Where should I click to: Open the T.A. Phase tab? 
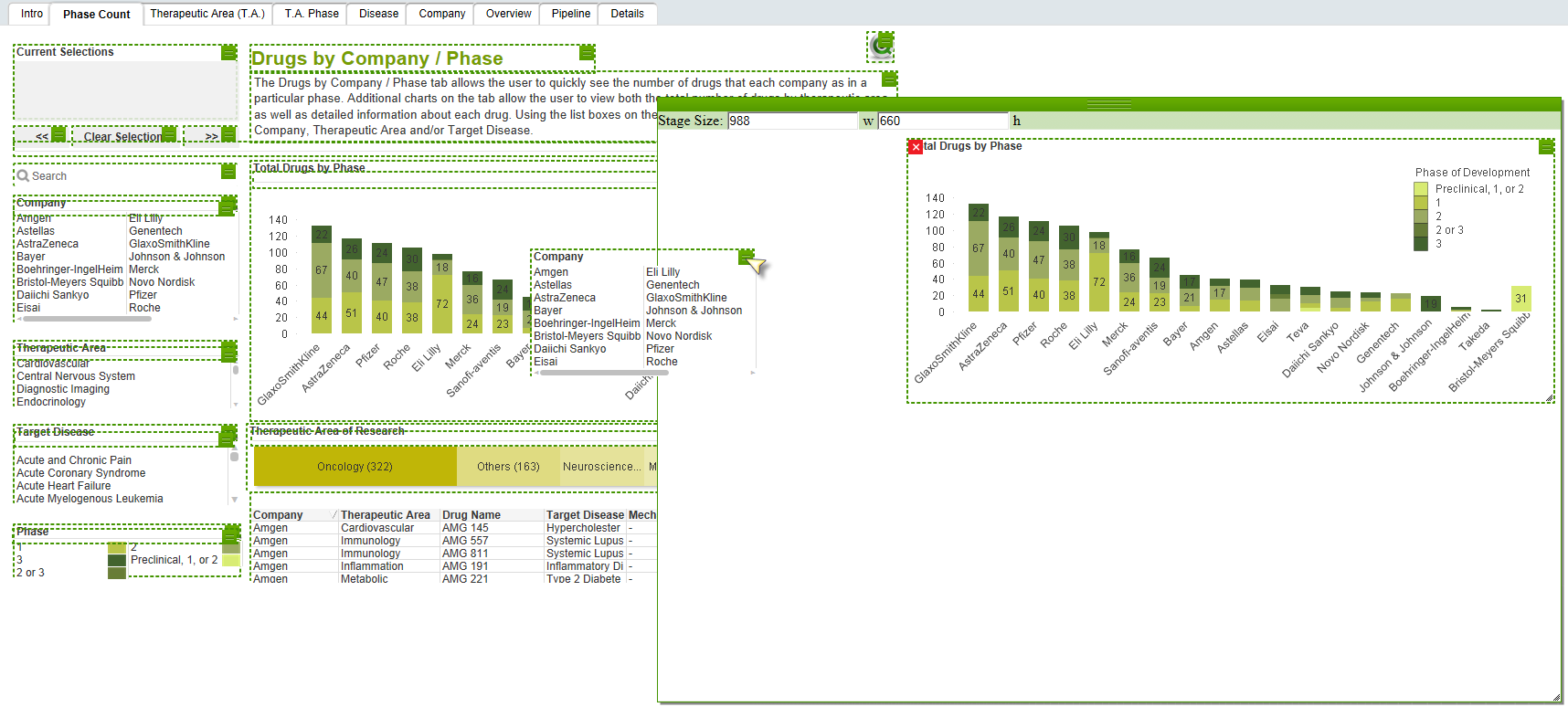point(312,14)
